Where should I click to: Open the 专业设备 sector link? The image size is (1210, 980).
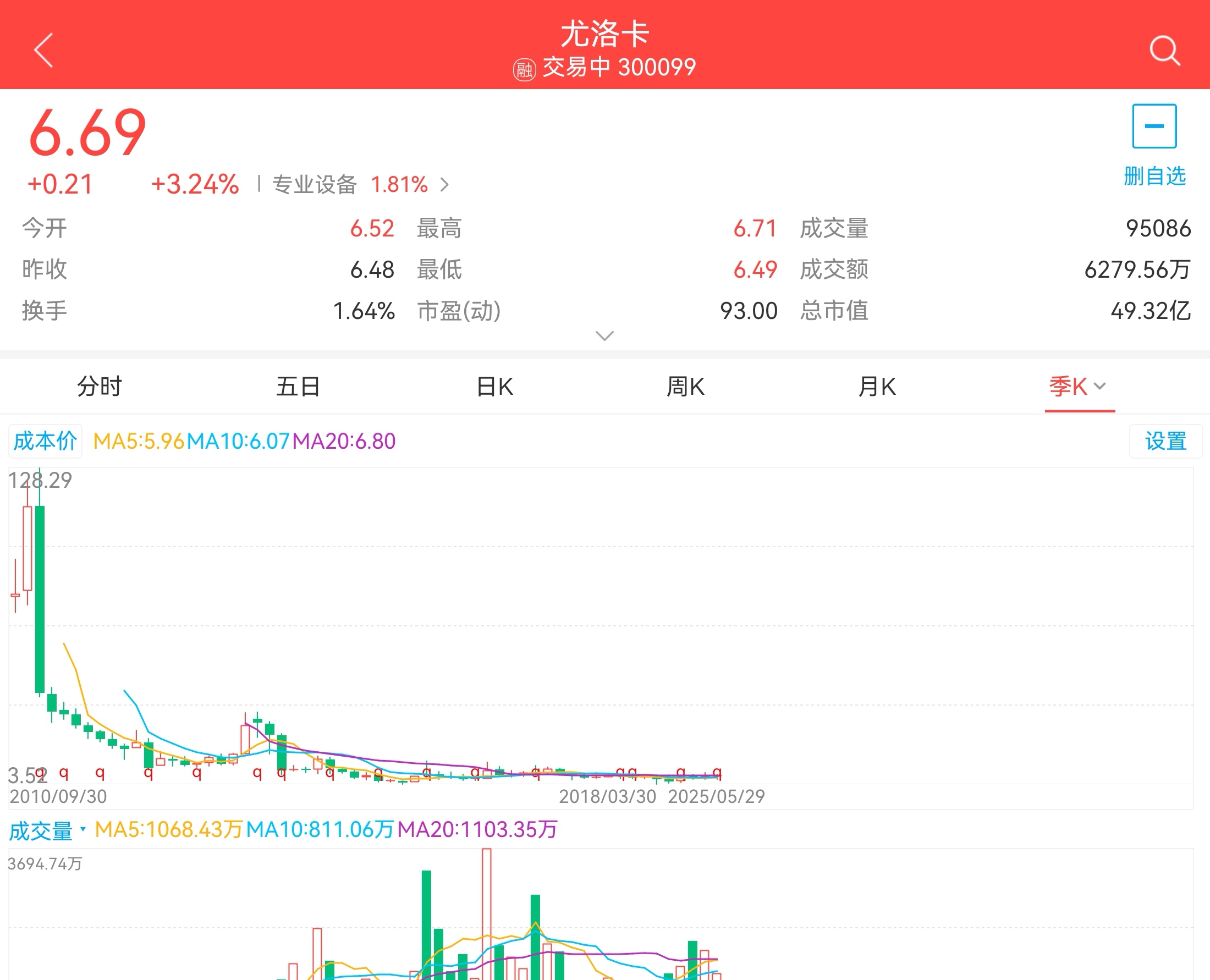(x=315, y=185)
